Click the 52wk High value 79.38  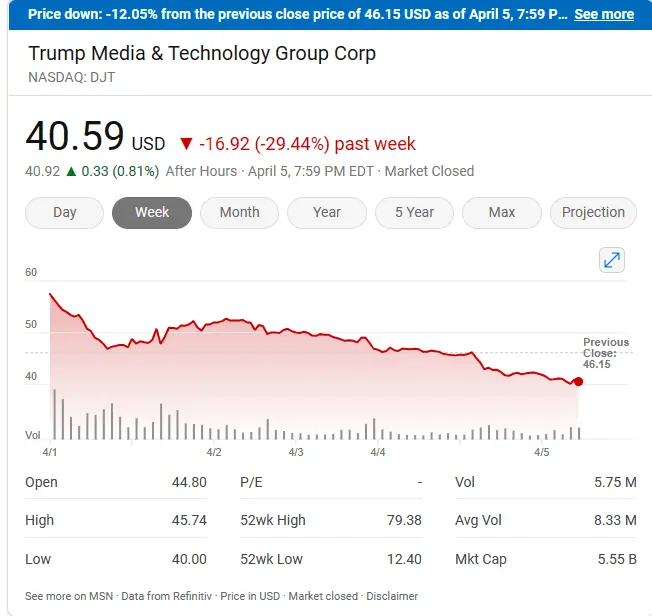[x=403, y=520]
